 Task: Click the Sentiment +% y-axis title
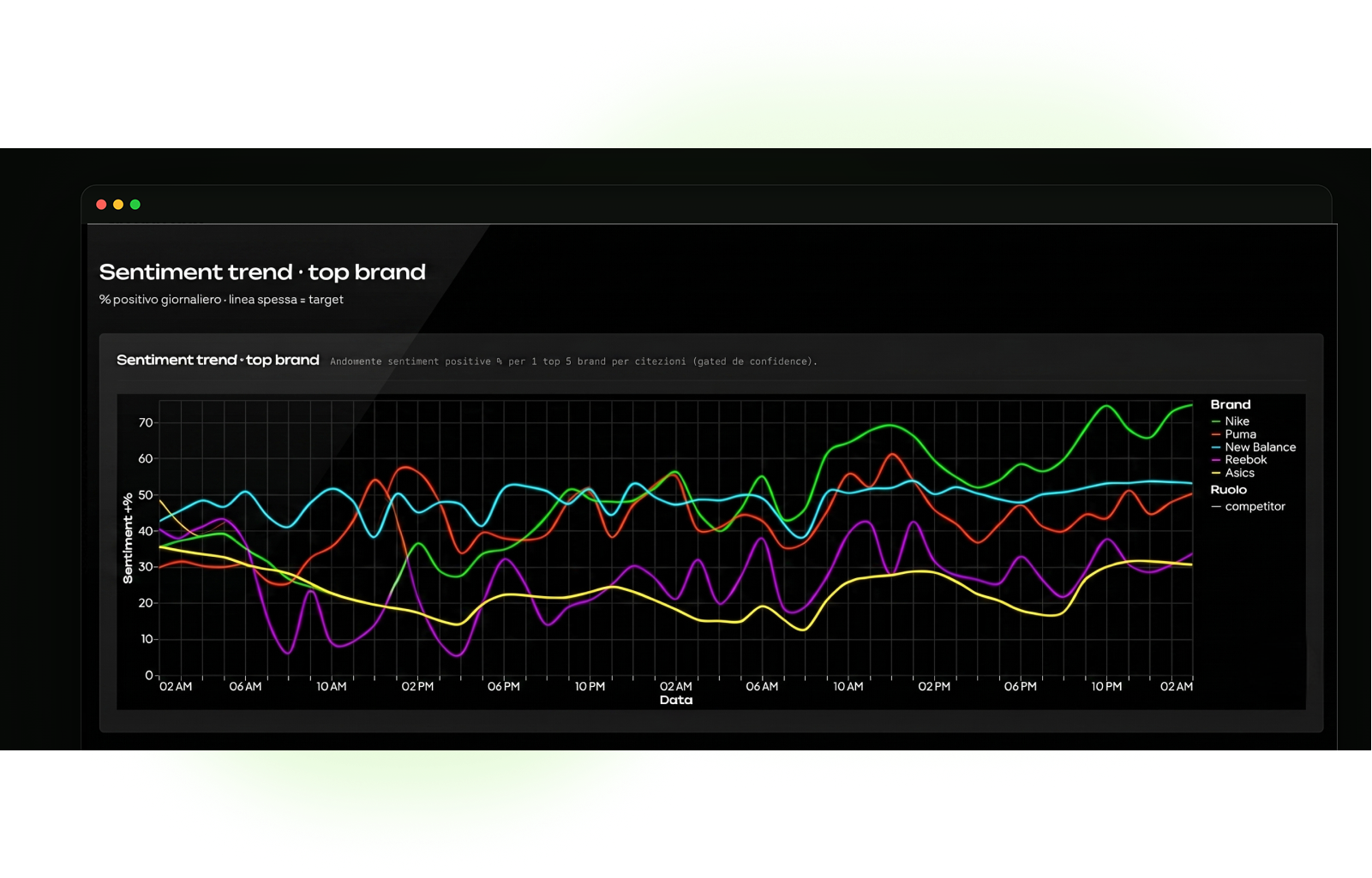coord(128,538)
